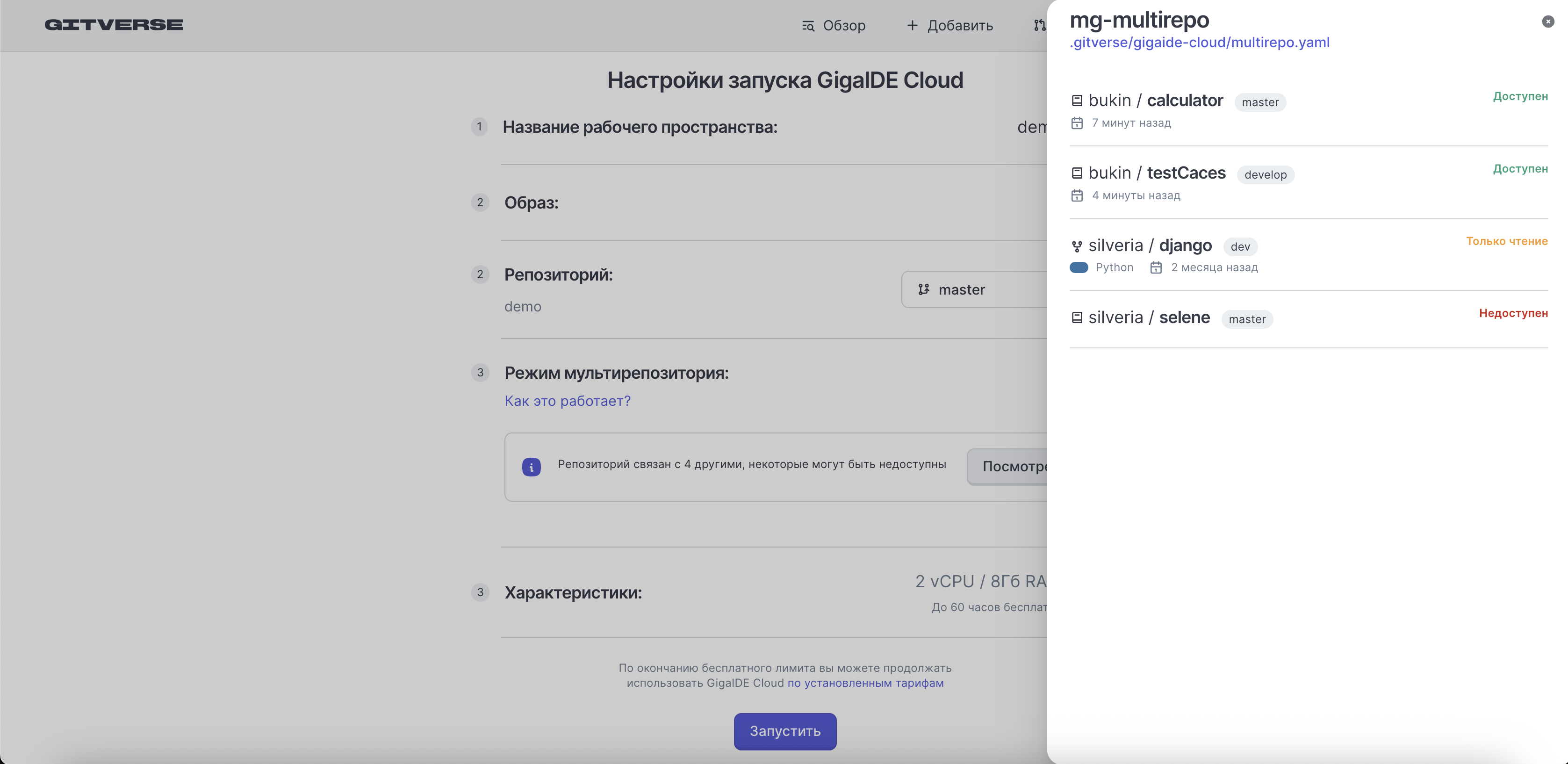Viewport: 1568px width, 764px height.
Task: Click До 60 часов бесплатно text
Action: [989, 607]
